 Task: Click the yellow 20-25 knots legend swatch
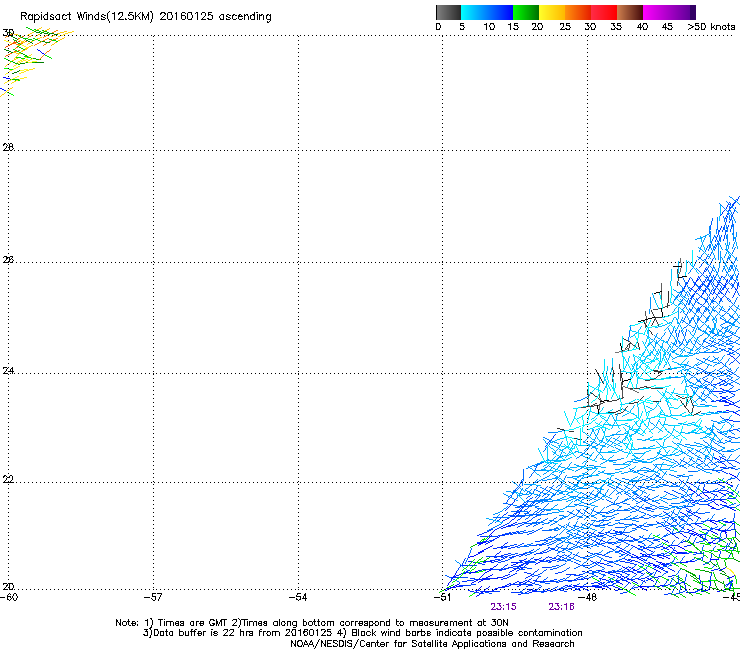(x=552, y=12)
